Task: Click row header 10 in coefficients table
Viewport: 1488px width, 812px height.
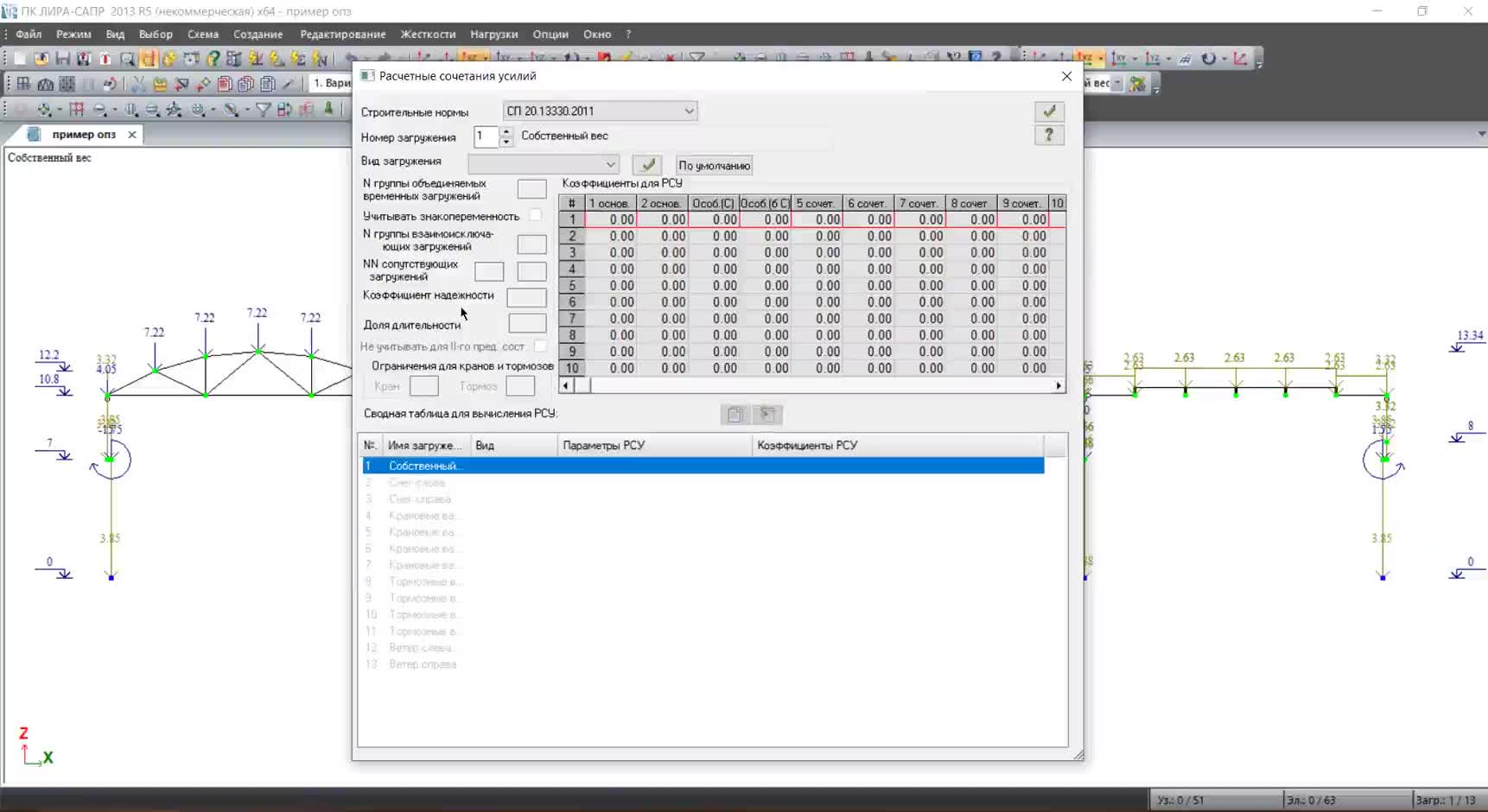Action: [x=572, y=368]
